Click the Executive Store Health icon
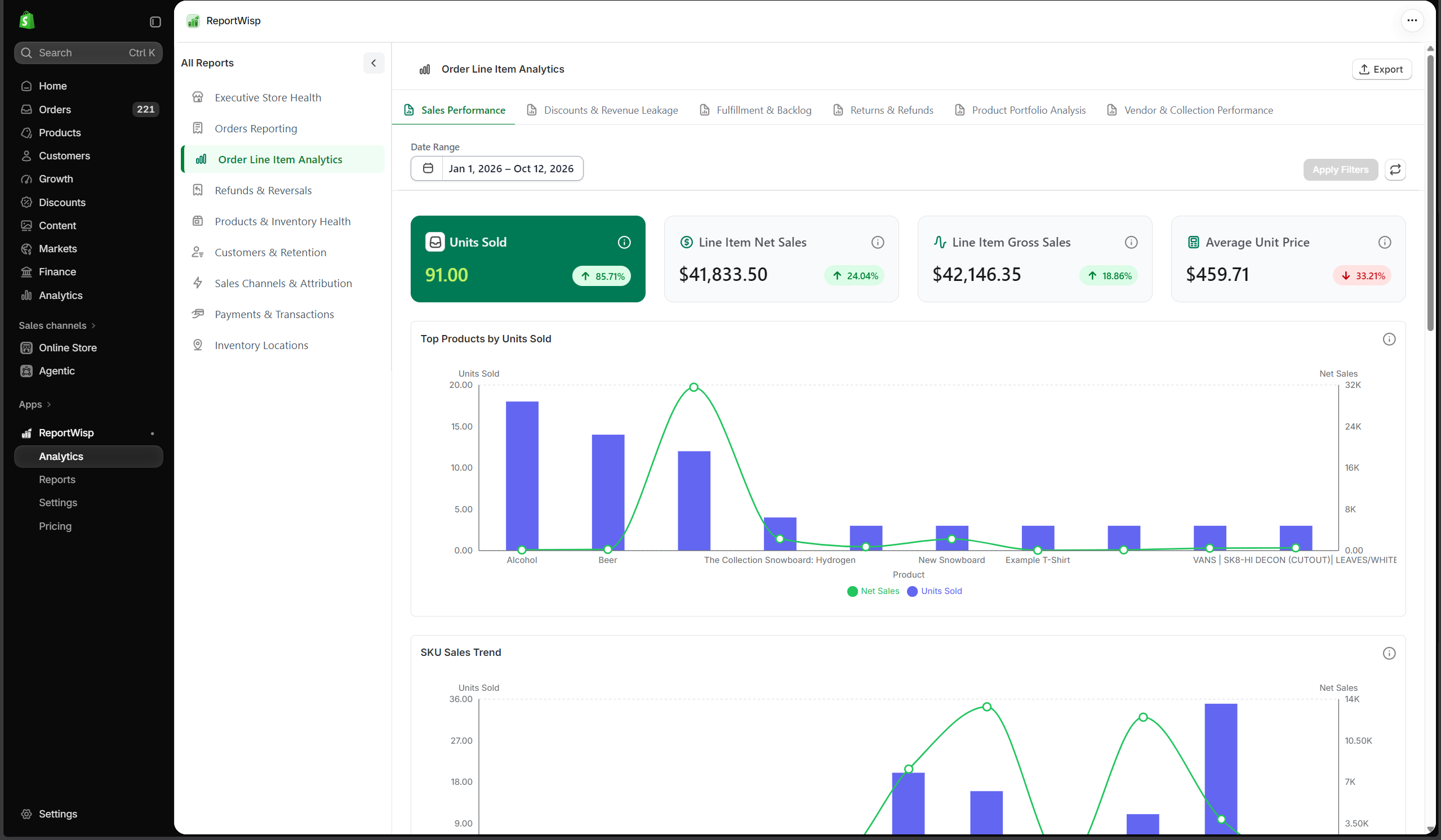Screen dimensions: 1441x840 (198, 97)
